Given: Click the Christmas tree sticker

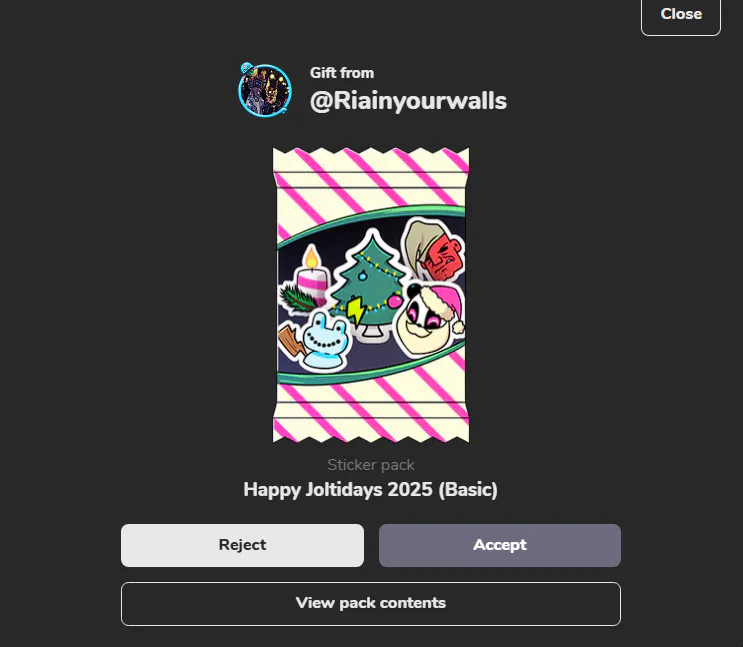Looking at the screenshot, I should coord(370,284).
